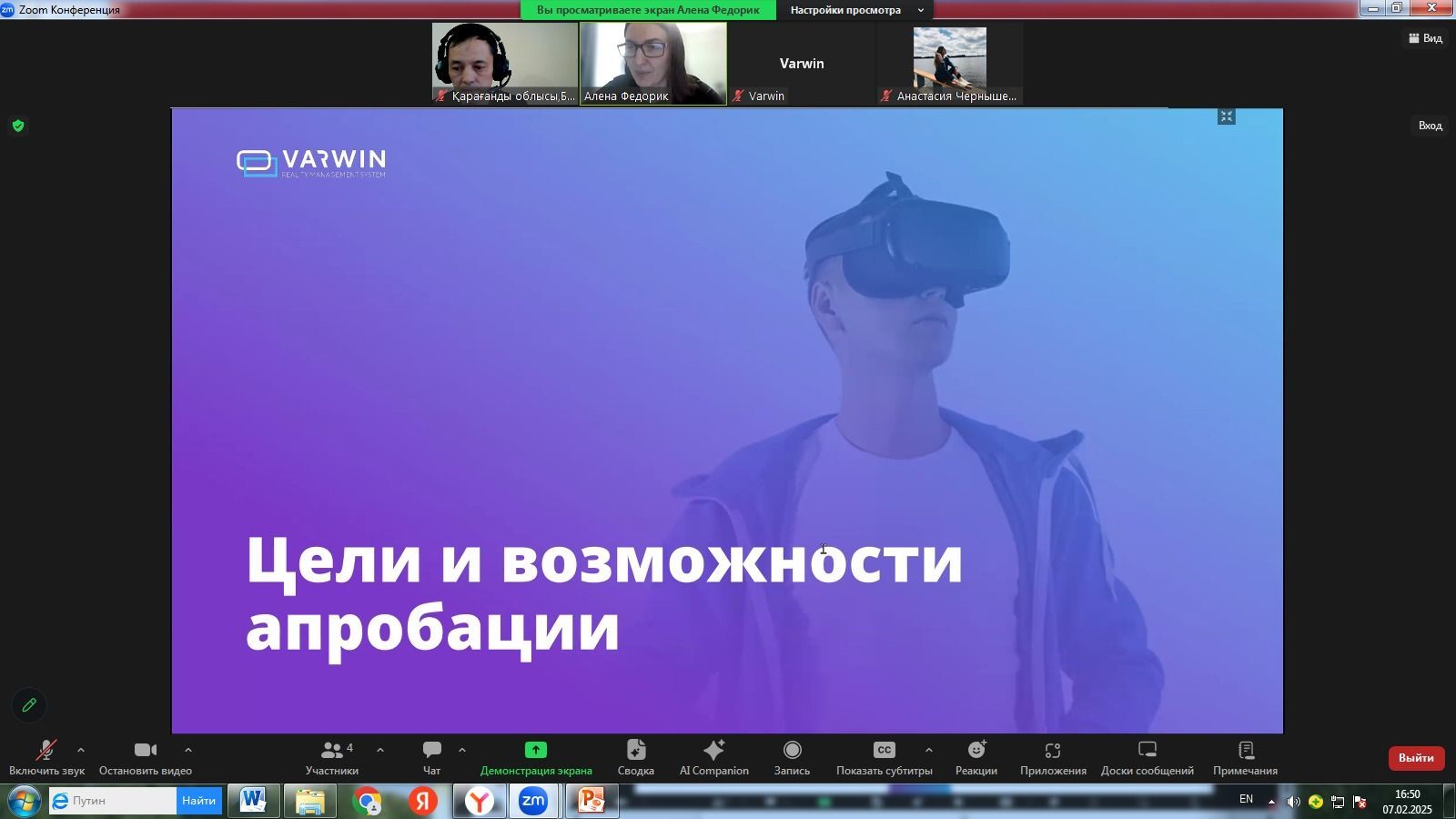Open the Reactions menu
The width and height of the screenshot is (1456, 819).
(976, 757)
